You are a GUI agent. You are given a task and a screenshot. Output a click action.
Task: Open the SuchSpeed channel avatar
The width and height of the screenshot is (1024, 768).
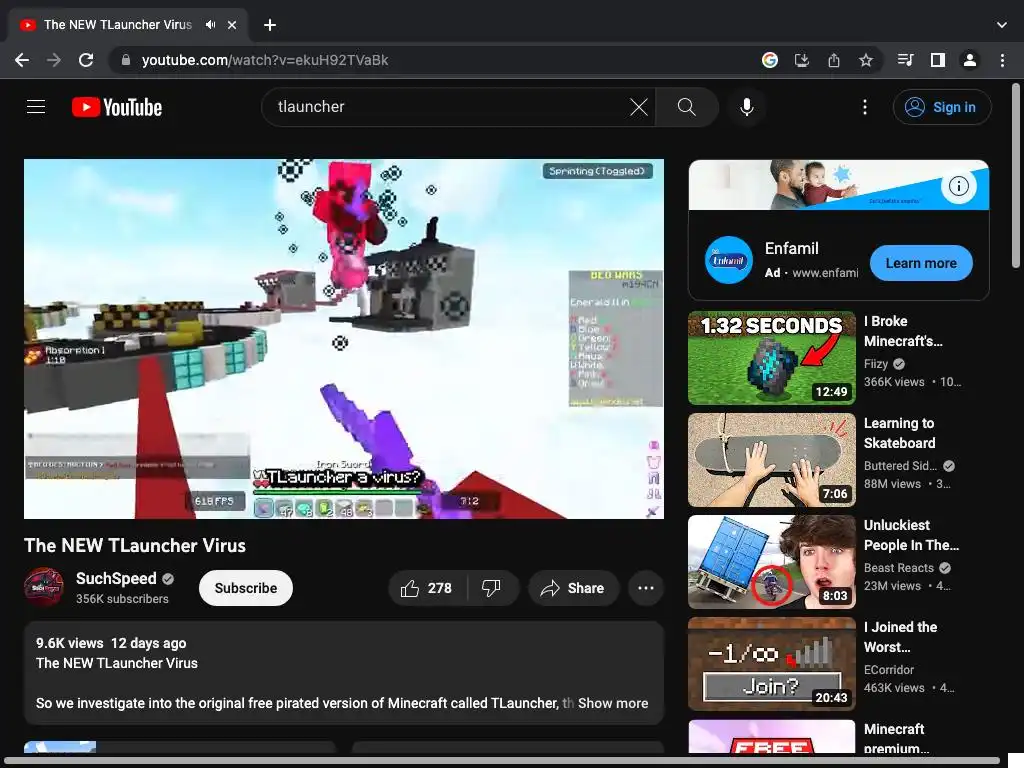pos(44,587)
